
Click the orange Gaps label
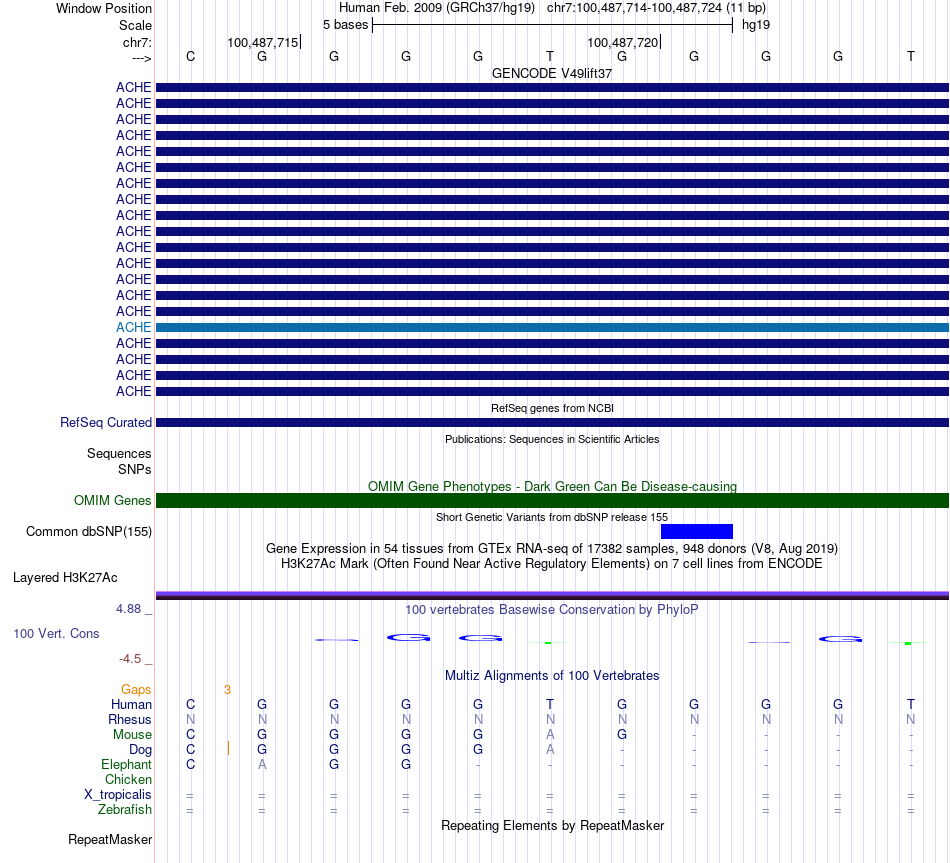coord(136,689)
